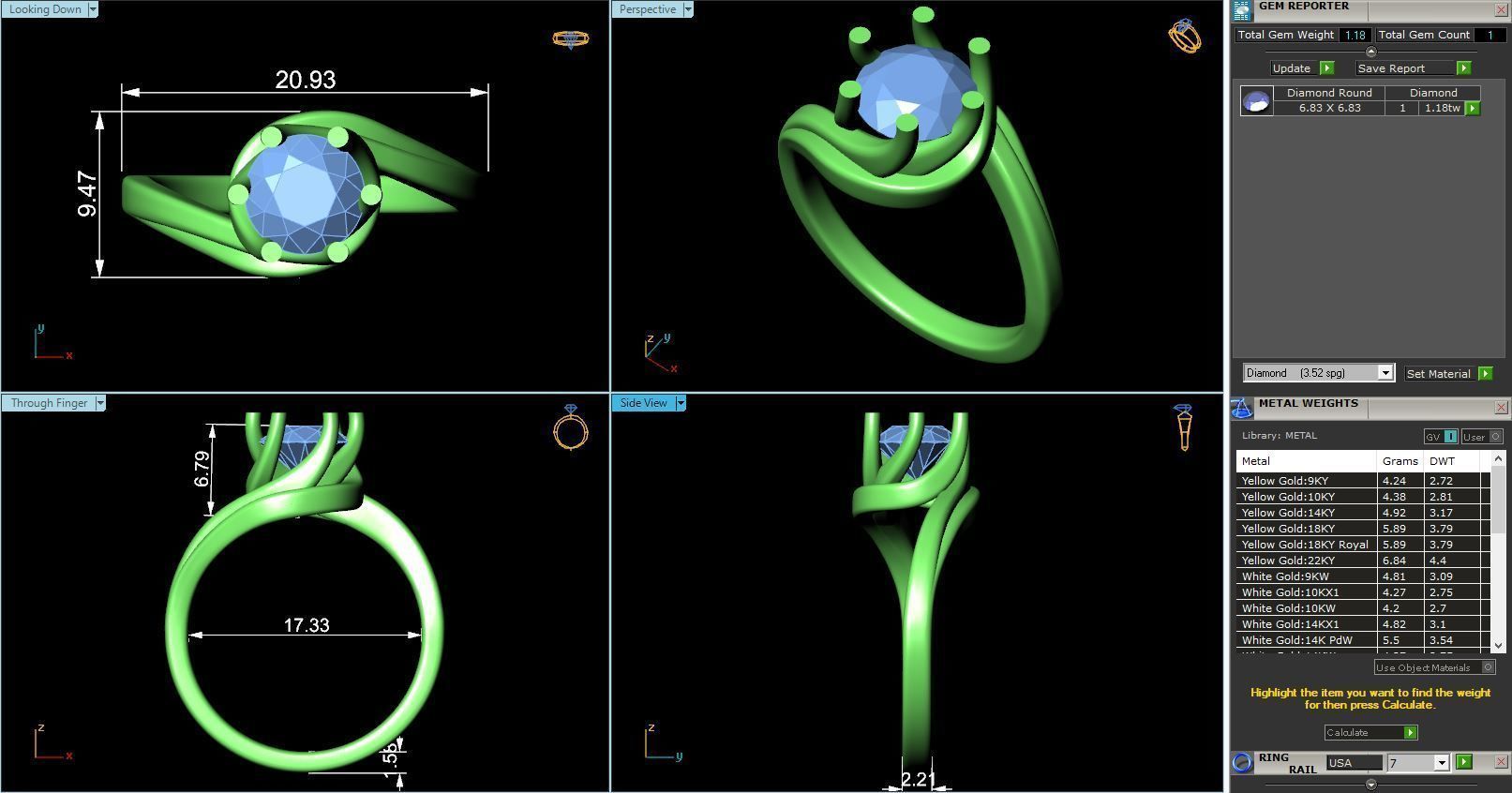
Task: Click the Grams column header
Action: click(1400, 461)
